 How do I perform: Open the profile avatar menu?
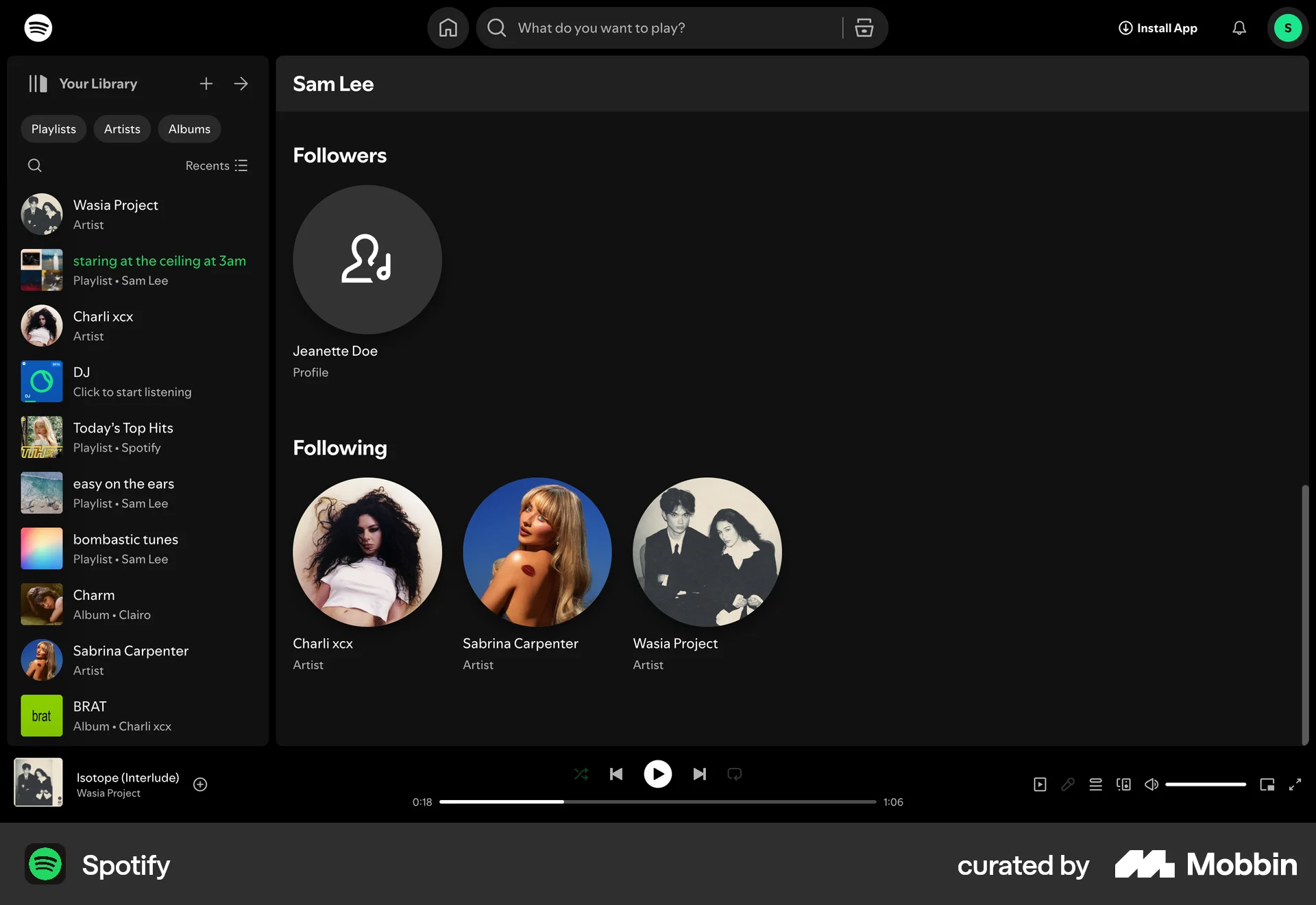pos(1288,27)
